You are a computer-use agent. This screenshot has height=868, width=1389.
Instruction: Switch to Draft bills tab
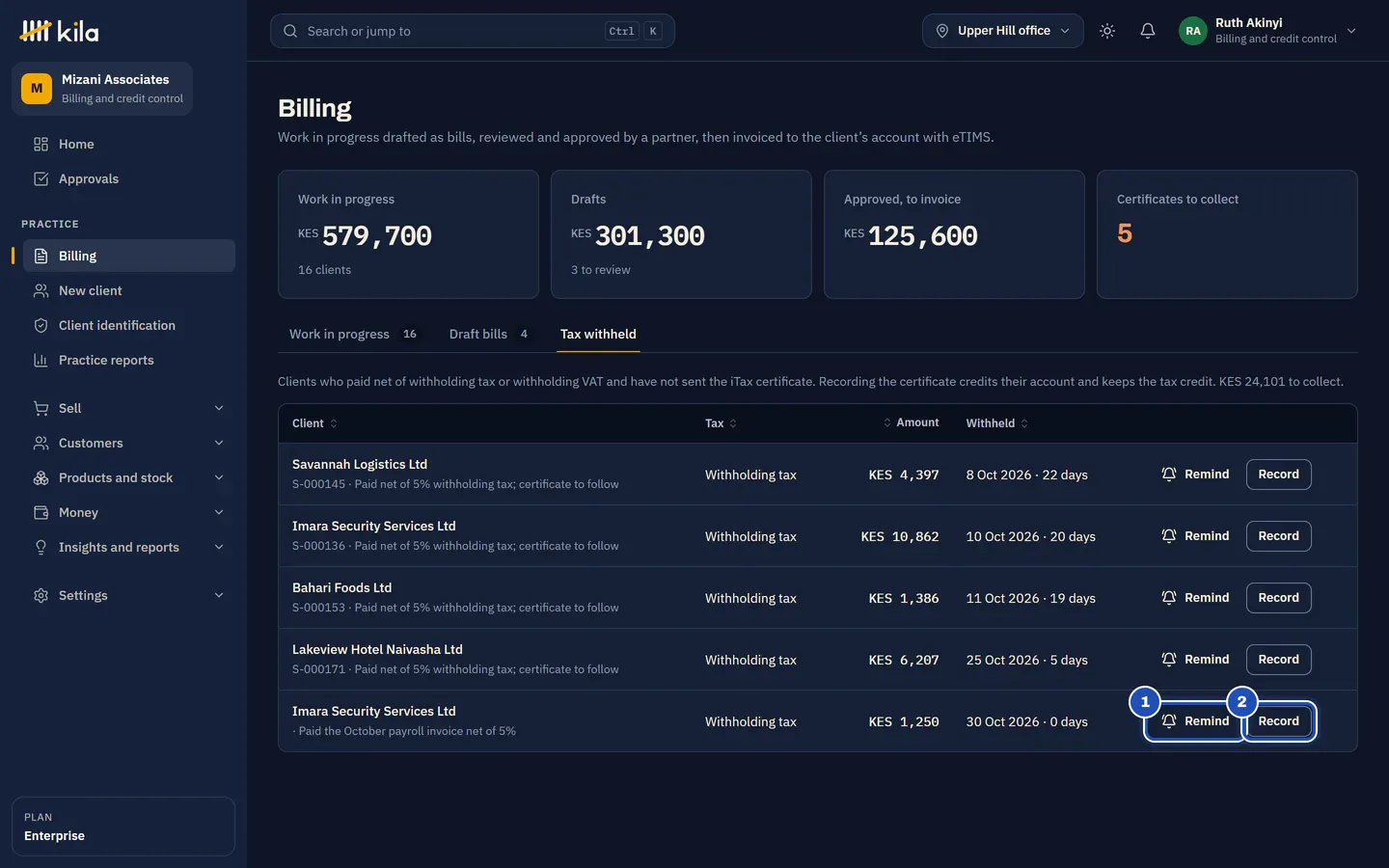click(x=489, y=334)
